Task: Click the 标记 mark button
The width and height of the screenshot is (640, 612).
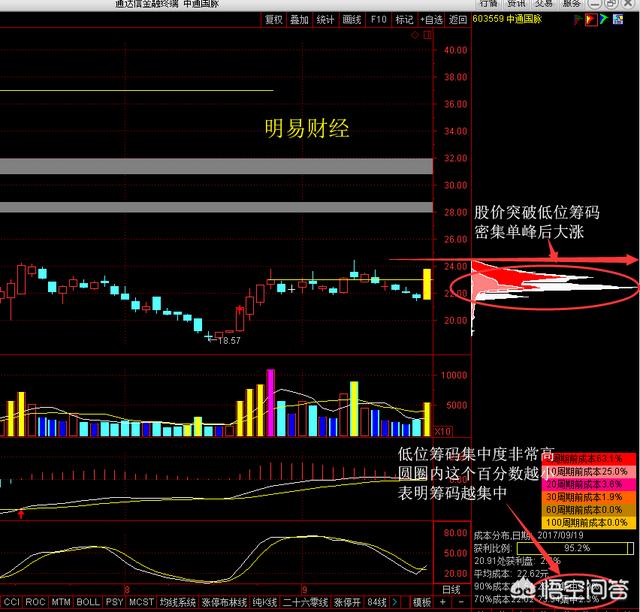Action: (404, 19)
